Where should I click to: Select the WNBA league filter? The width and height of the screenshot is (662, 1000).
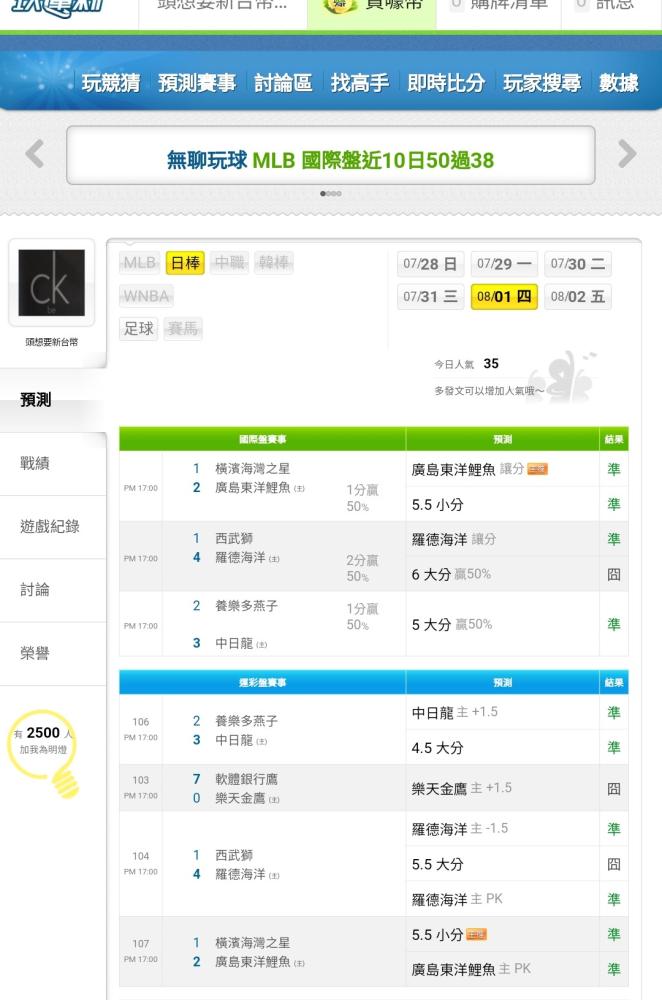click(x=146, y=296)
